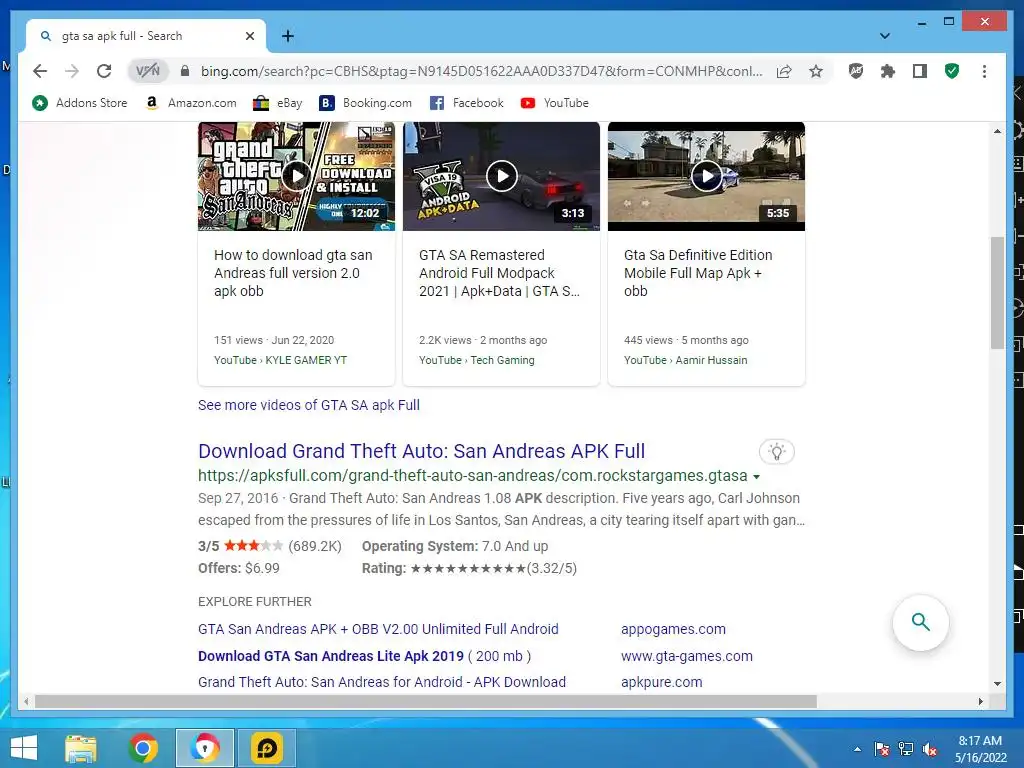
Task: Open 'How to download gta san Andreas' video title
Action: 293,273
